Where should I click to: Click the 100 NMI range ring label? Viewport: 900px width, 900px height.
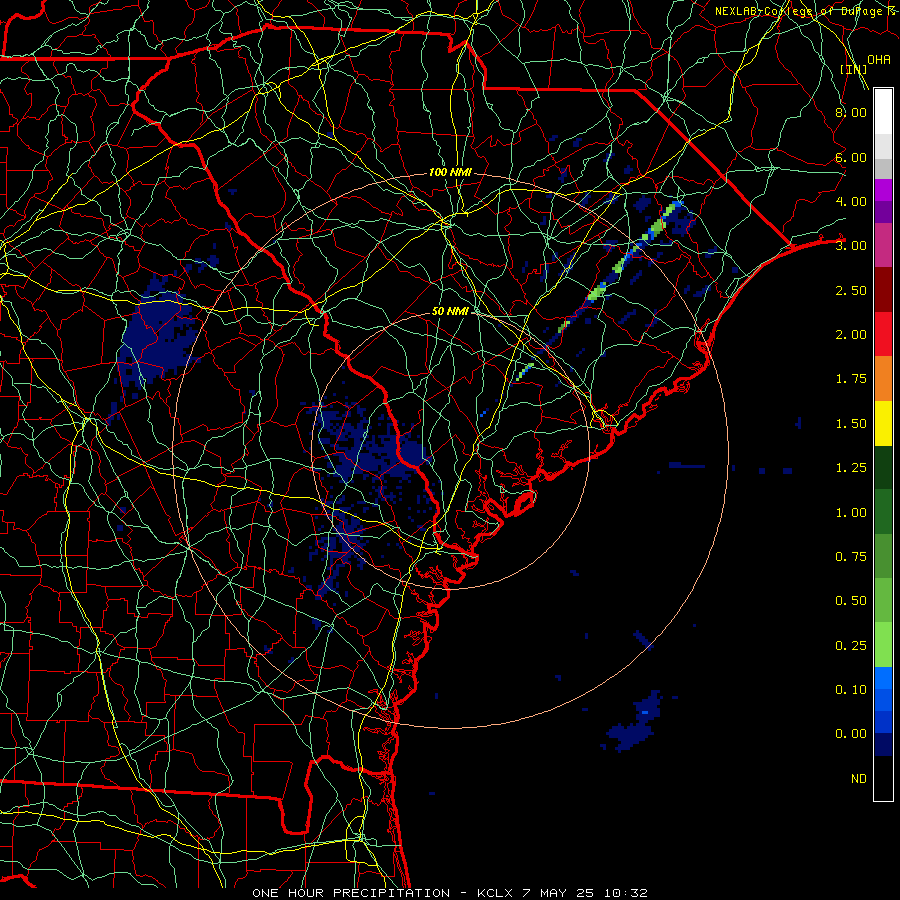pos(450,172)
